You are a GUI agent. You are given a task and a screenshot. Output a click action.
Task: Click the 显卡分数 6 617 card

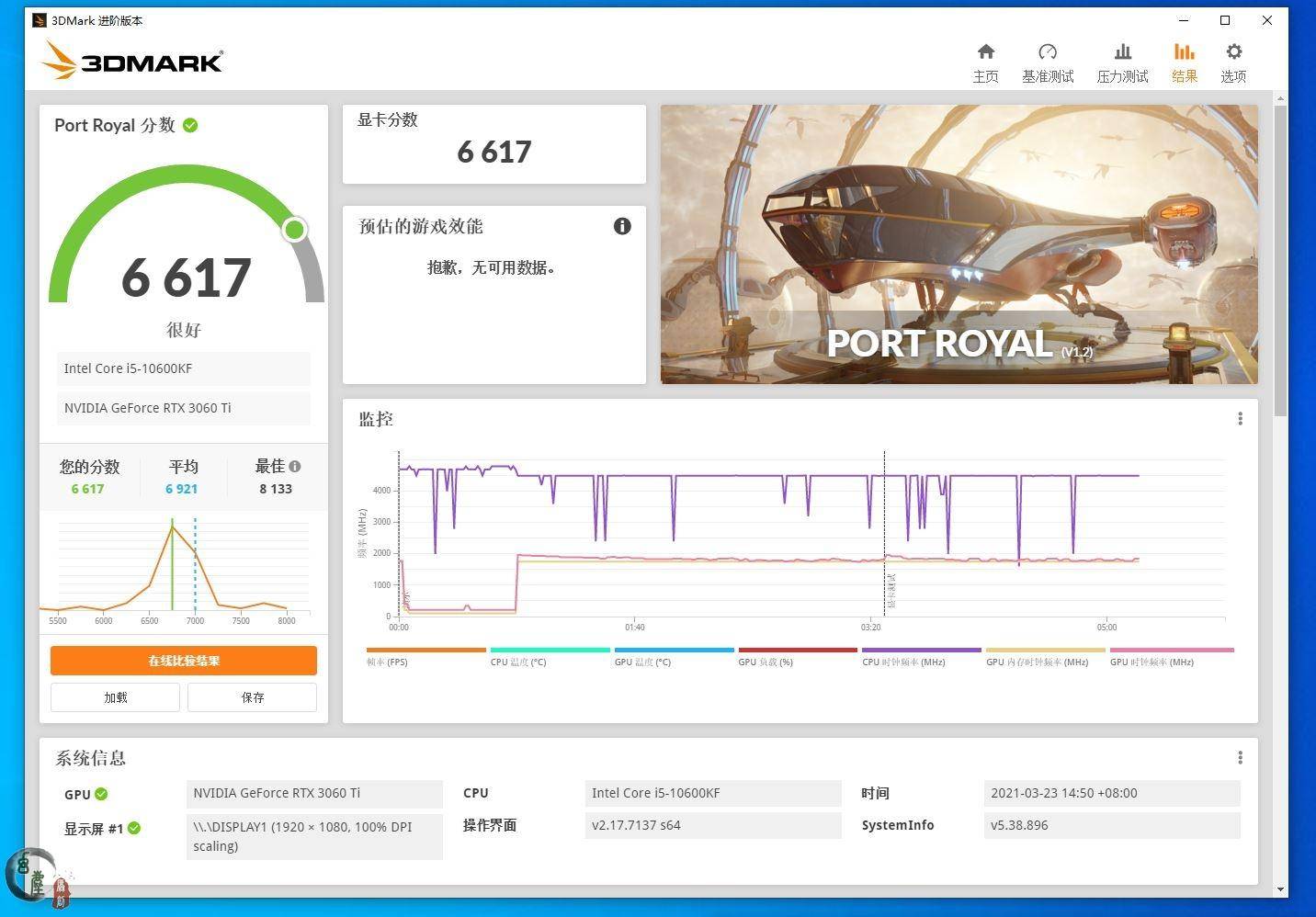click(x=494, y=144)
